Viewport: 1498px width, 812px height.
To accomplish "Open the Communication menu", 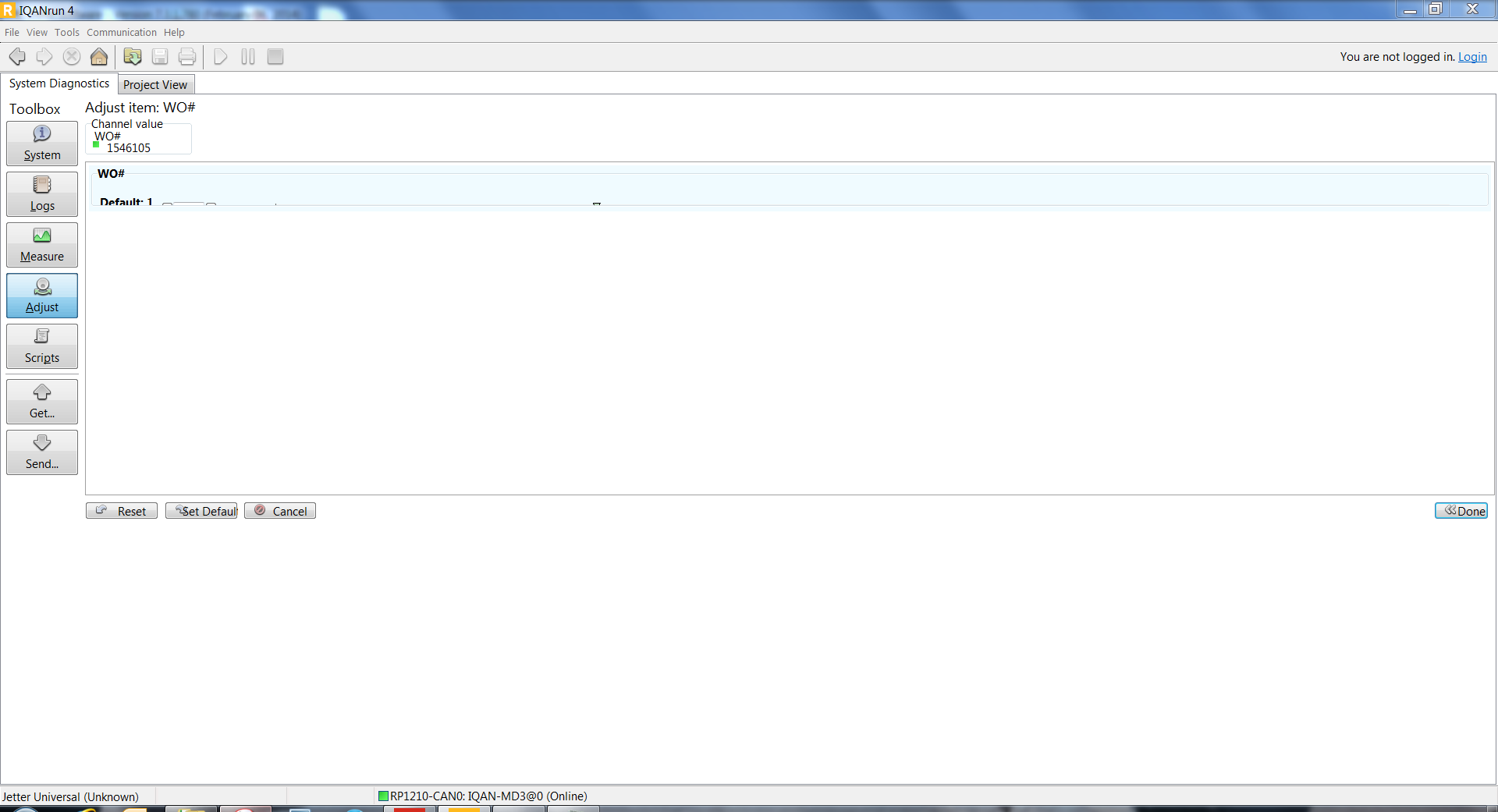I will (x=122, y=32).
